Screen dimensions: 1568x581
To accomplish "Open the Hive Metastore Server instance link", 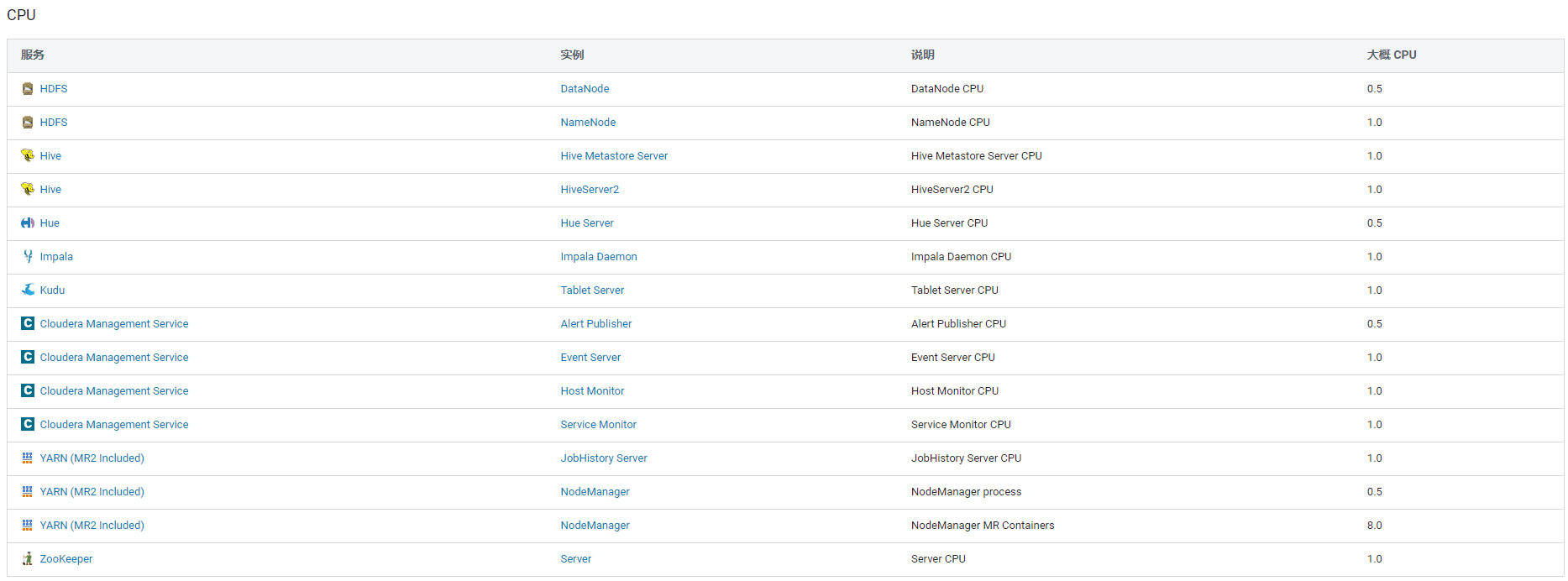I will coord(614,156).
